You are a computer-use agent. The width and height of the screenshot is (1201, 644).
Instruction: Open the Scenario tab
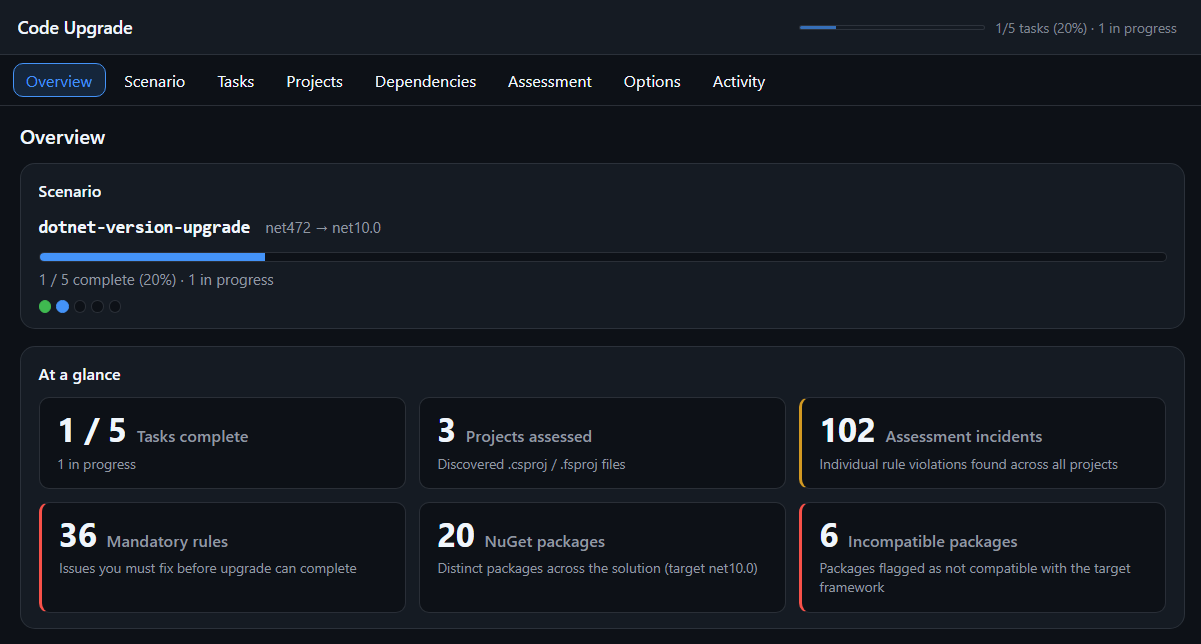(154, 81)
